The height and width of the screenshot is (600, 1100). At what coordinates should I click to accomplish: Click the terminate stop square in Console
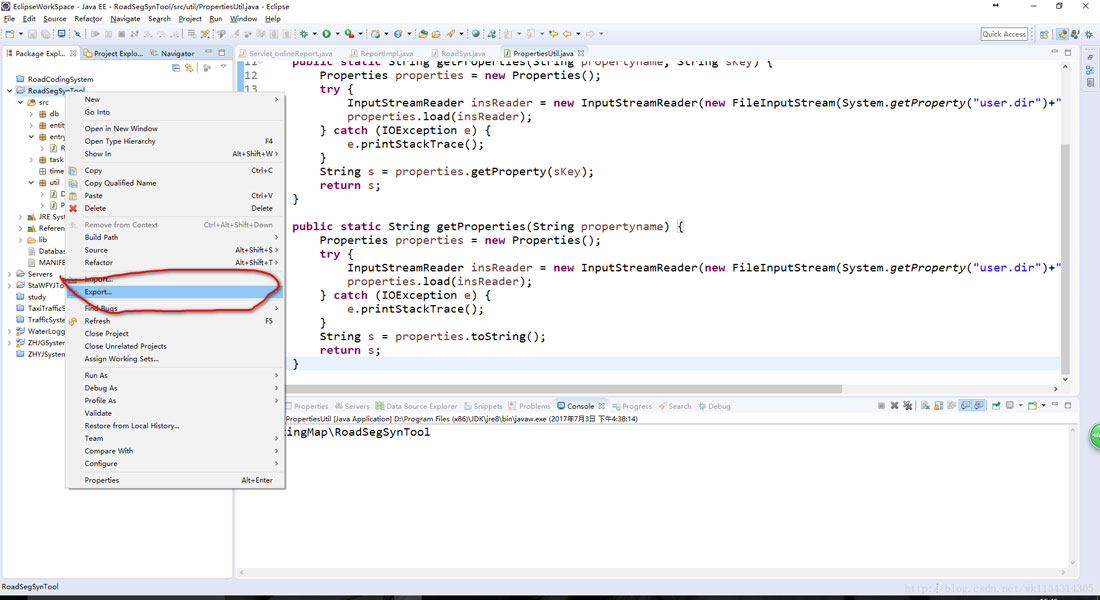click(881, 406)
